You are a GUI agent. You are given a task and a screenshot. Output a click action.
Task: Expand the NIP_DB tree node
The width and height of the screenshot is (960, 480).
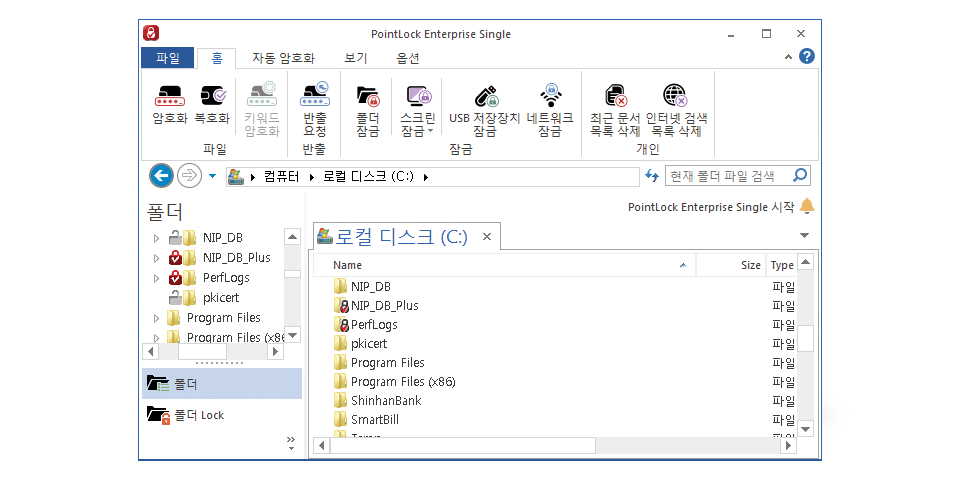[x=156, y=238]
